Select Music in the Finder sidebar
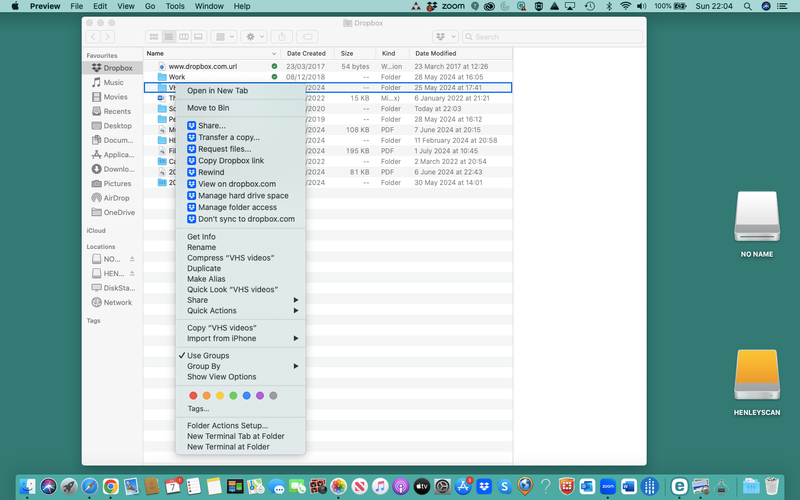Image resolution: width=800 pixels, height=500 pixels. [x=113, y=83]
